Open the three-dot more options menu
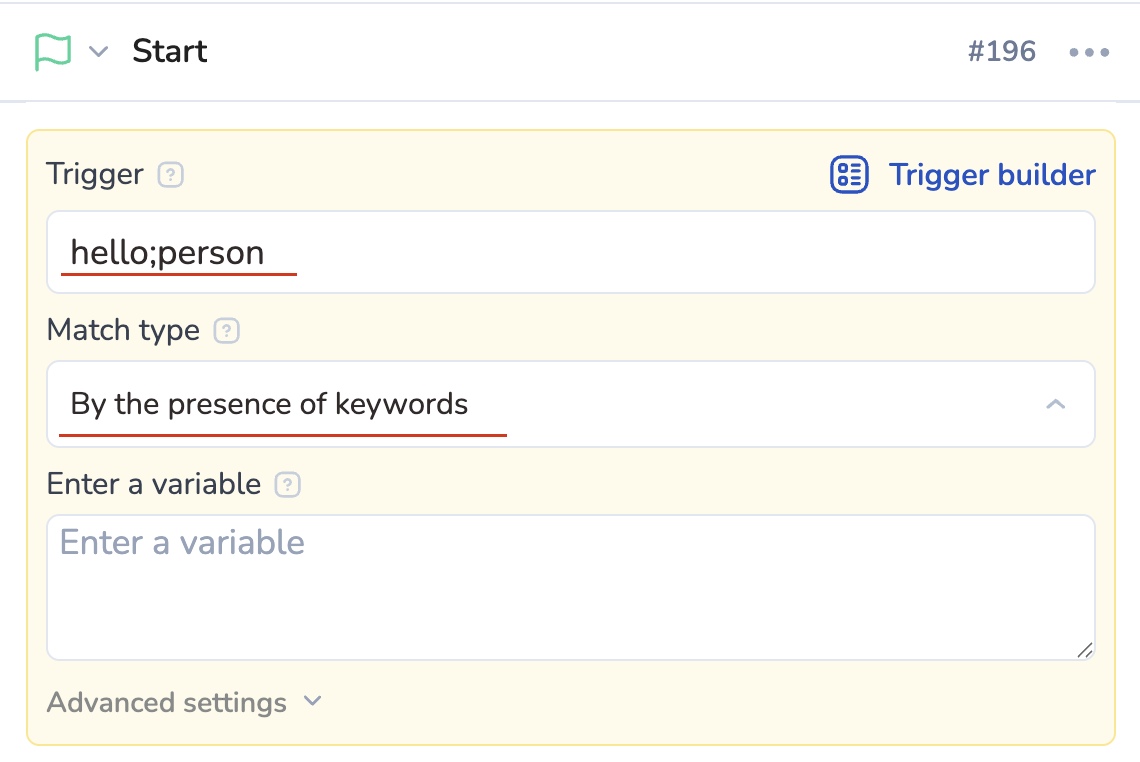This screenshot has width=1140, height=762. pyautogui.click(x=1089, y=53)
